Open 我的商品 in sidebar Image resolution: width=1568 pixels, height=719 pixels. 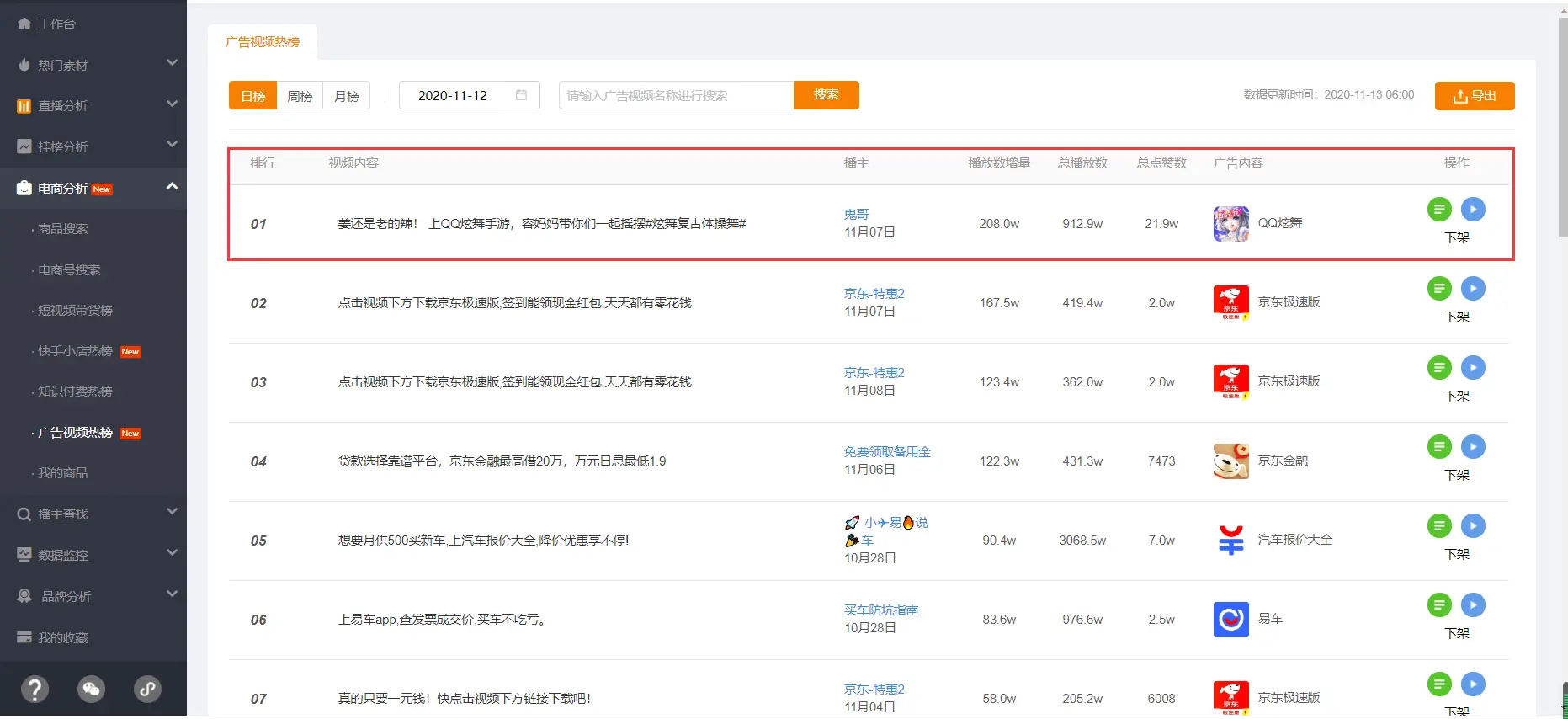(63, 473)
